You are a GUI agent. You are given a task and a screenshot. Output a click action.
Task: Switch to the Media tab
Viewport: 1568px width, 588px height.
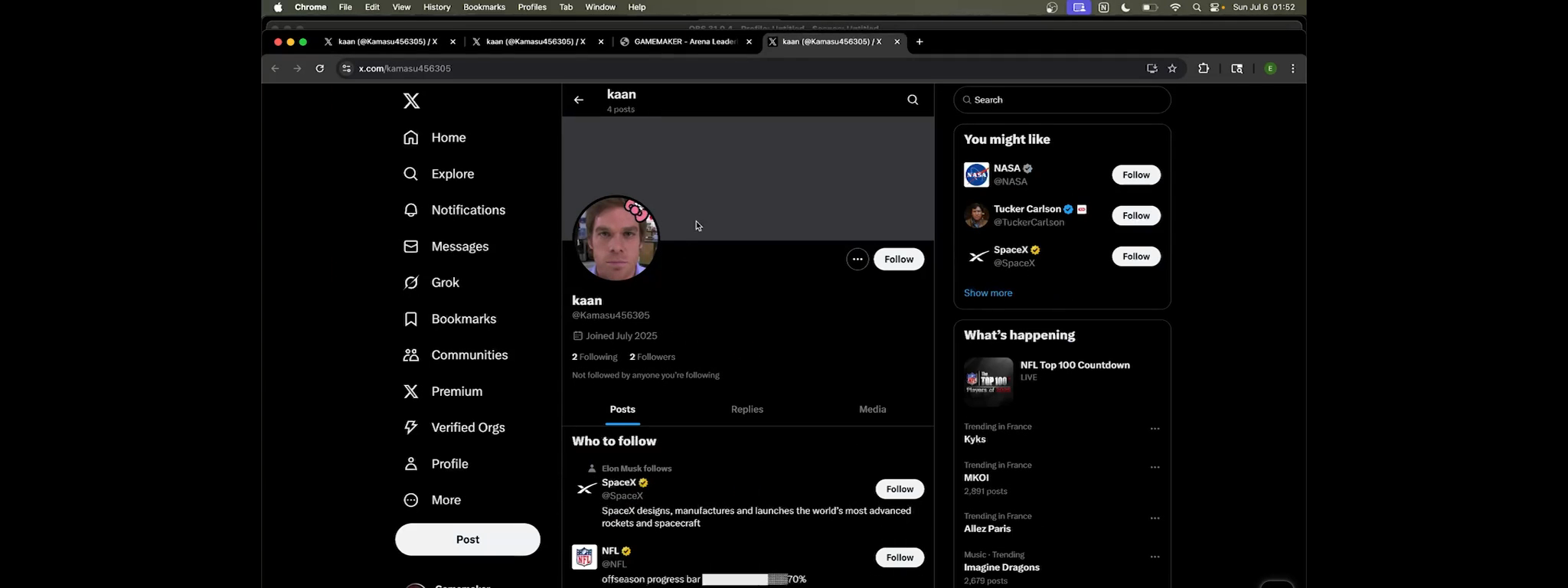click(x=872, y=410)
